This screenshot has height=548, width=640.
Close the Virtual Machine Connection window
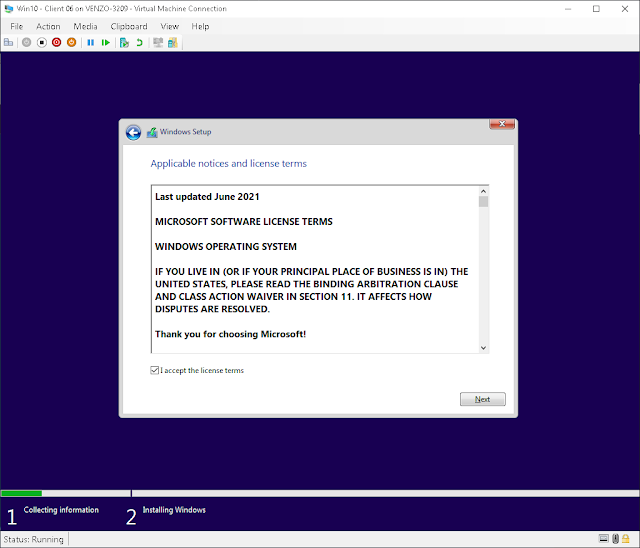coord(625,9)
